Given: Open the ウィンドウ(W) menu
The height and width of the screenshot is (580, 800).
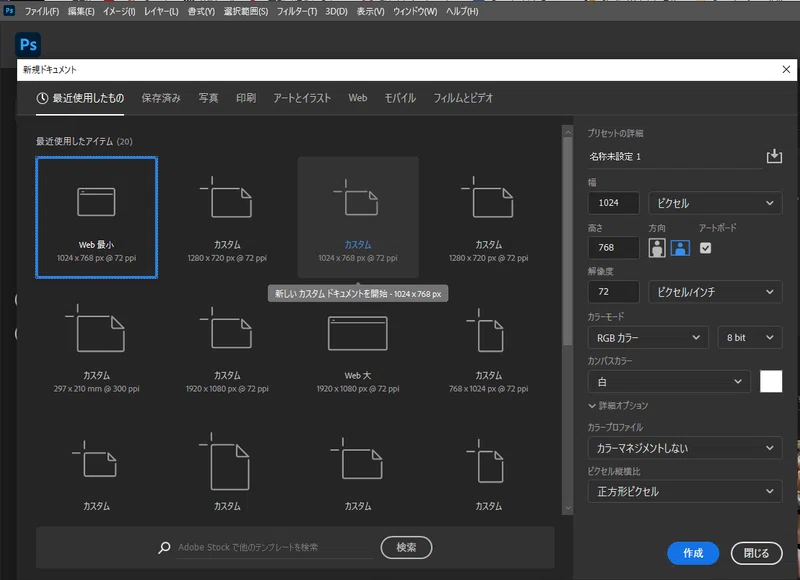Looking at the screenshot, I should click(415, 11).
